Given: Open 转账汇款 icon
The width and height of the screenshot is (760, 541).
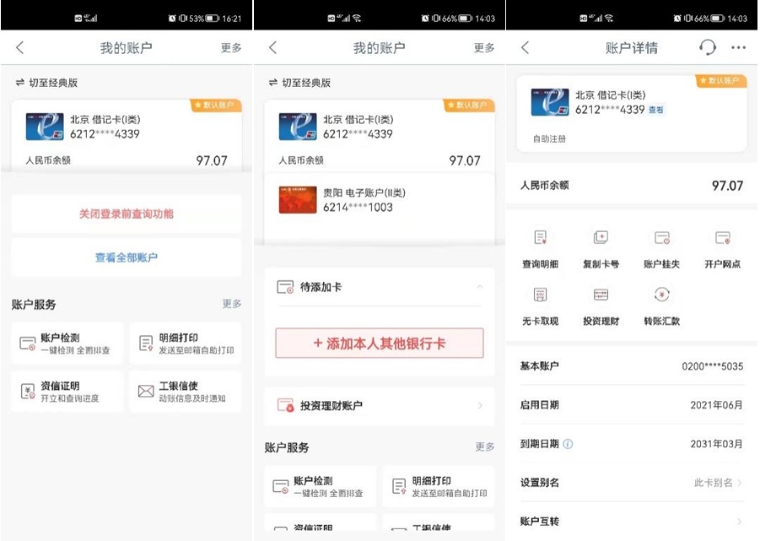Looking at the screenshot, I should click(662, 295).
